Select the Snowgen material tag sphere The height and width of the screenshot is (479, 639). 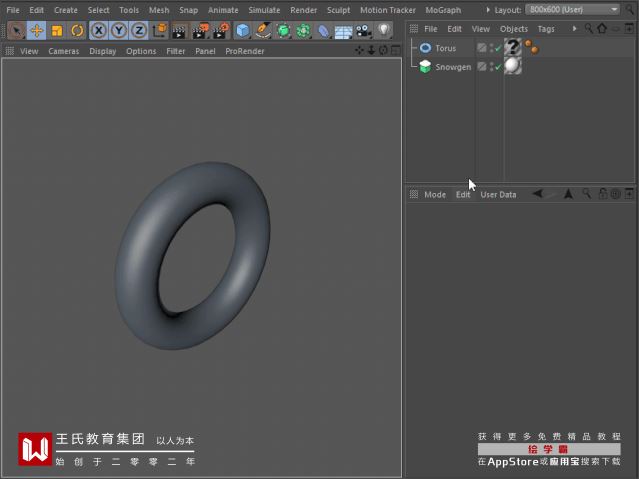point(513,67)
